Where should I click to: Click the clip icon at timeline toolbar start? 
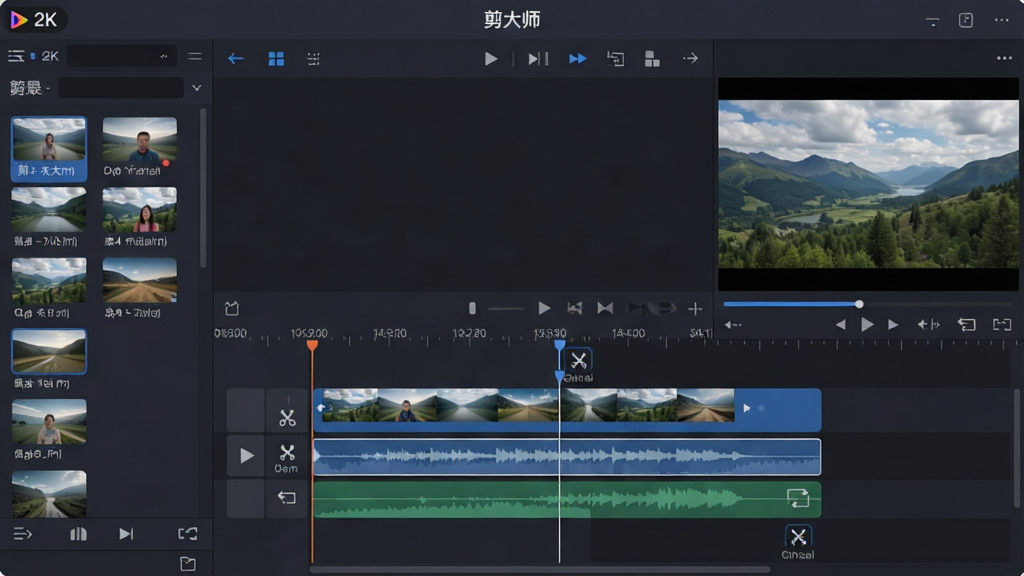(232, 308)
